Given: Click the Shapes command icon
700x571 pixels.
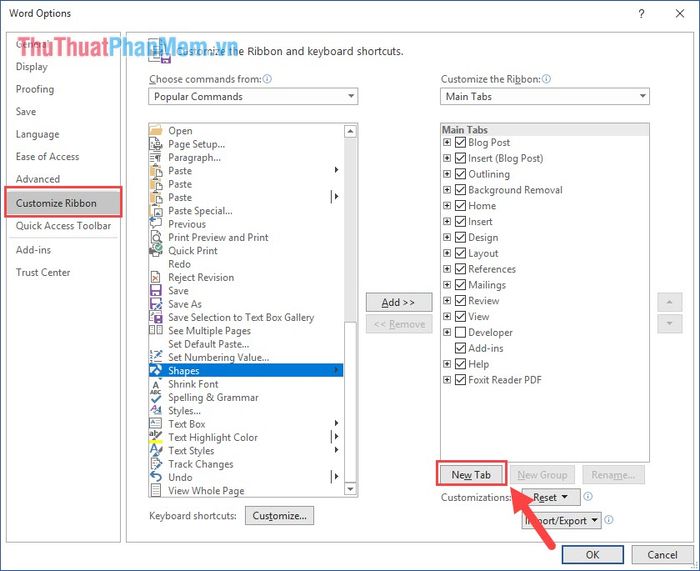Looking at the screenshot, I should 156,371.
